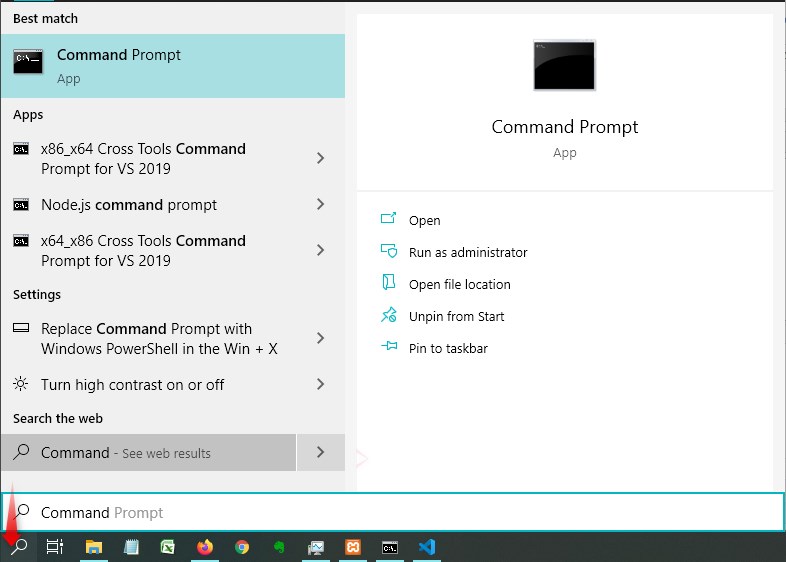Open Firefox from the taskbar
Viewport: 786px width, 562px height.
pyautogui.click(x=205, y=547)
